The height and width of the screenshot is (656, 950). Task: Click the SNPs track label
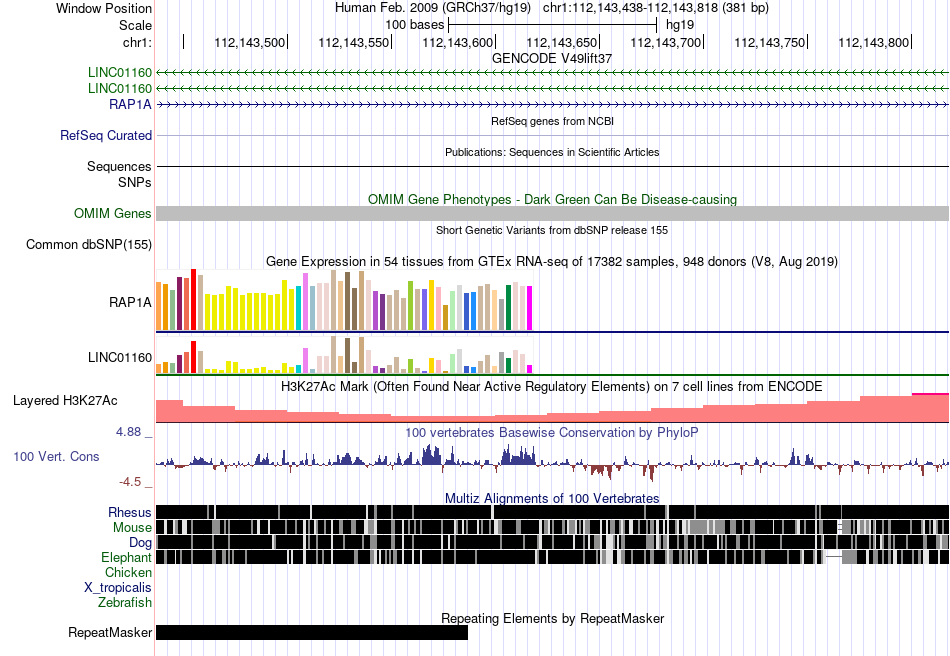pos(135,182)
